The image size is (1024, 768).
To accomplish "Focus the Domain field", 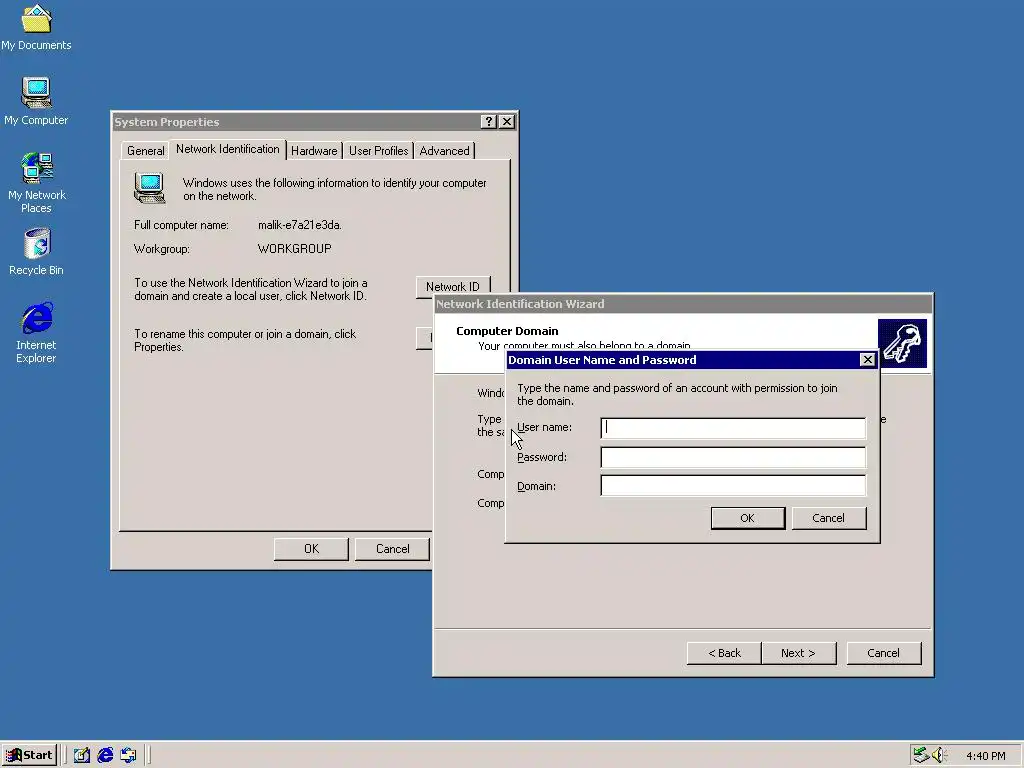I will [x=733, y=486].
